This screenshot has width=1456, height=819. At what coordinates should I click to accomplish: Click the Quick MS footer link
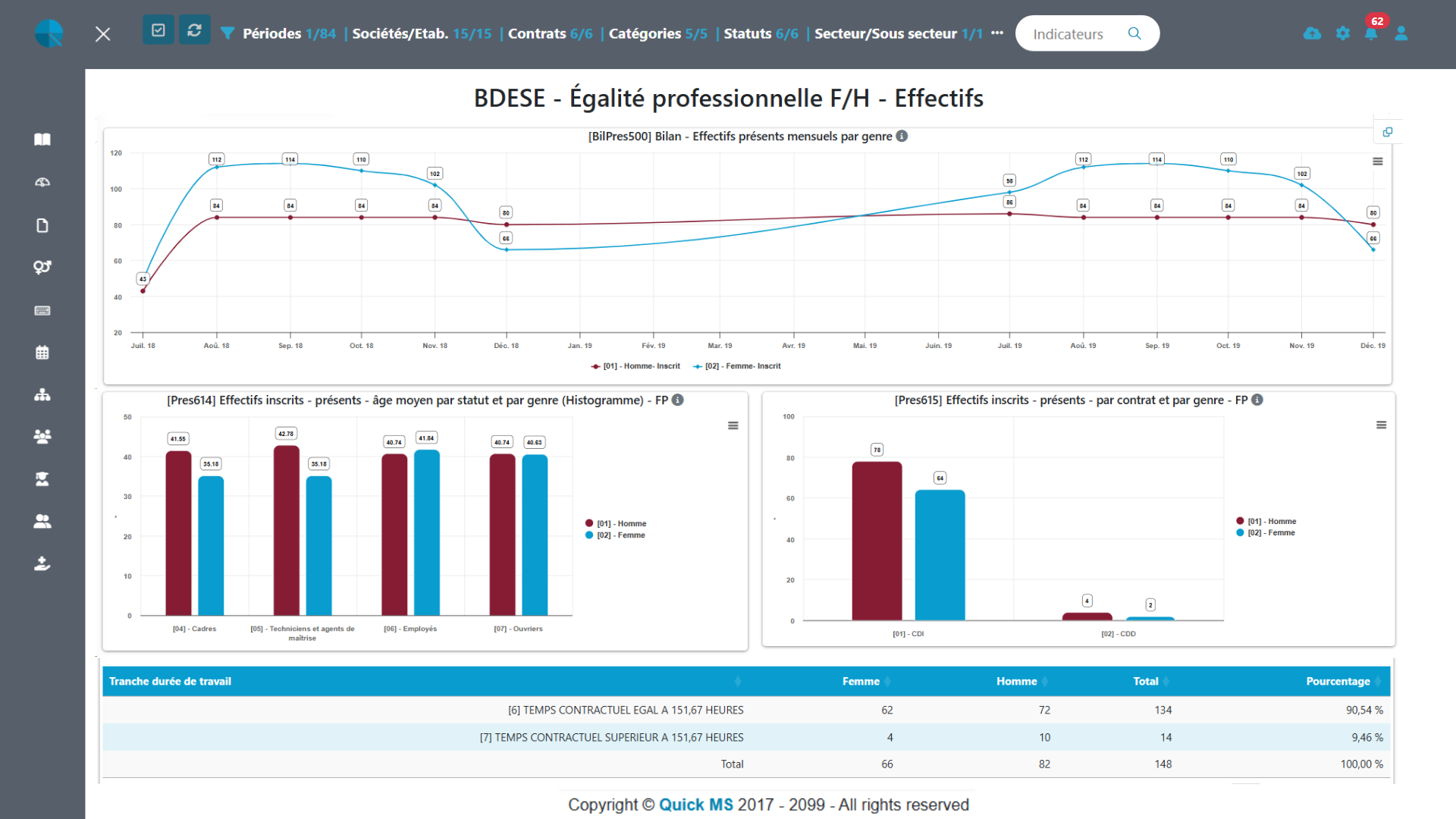point(695,805)
